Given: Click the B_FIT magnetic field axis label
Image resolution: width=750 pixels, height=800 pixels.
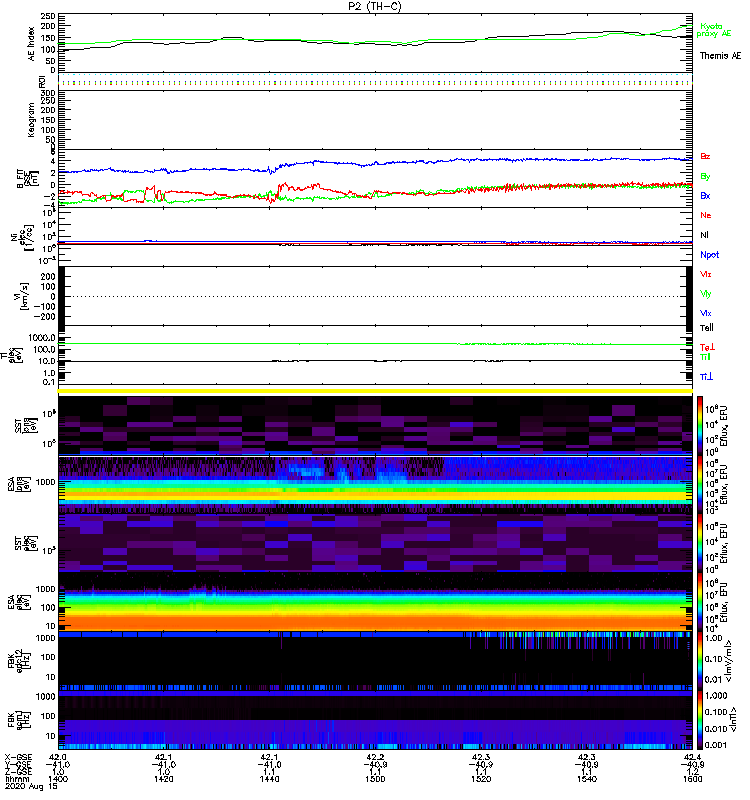Looking at the screenshot, I should point(28,178).
